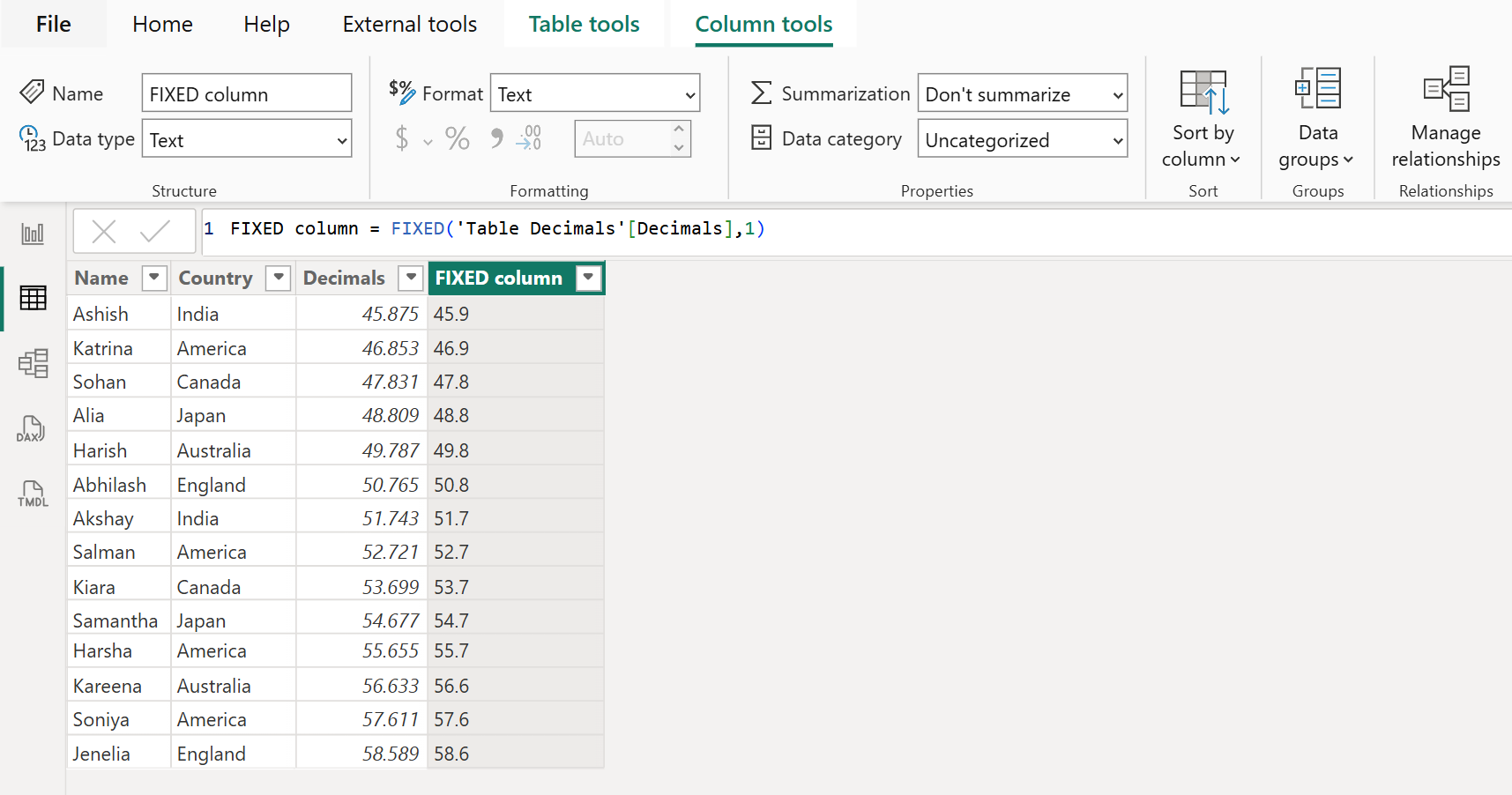
Task: Click the Name field showing FIXED column
Action: [246, 93]
